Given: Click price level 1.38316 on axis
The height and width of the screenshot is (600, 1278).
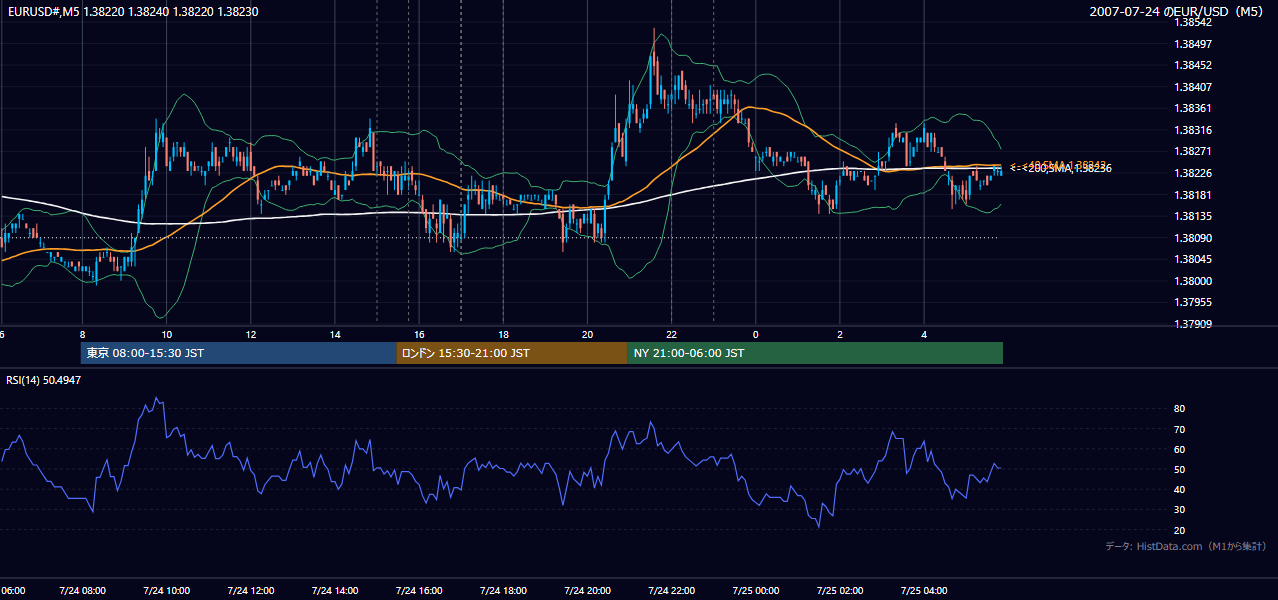Looking at the screenshot, I should click(x=1195, y=130).
